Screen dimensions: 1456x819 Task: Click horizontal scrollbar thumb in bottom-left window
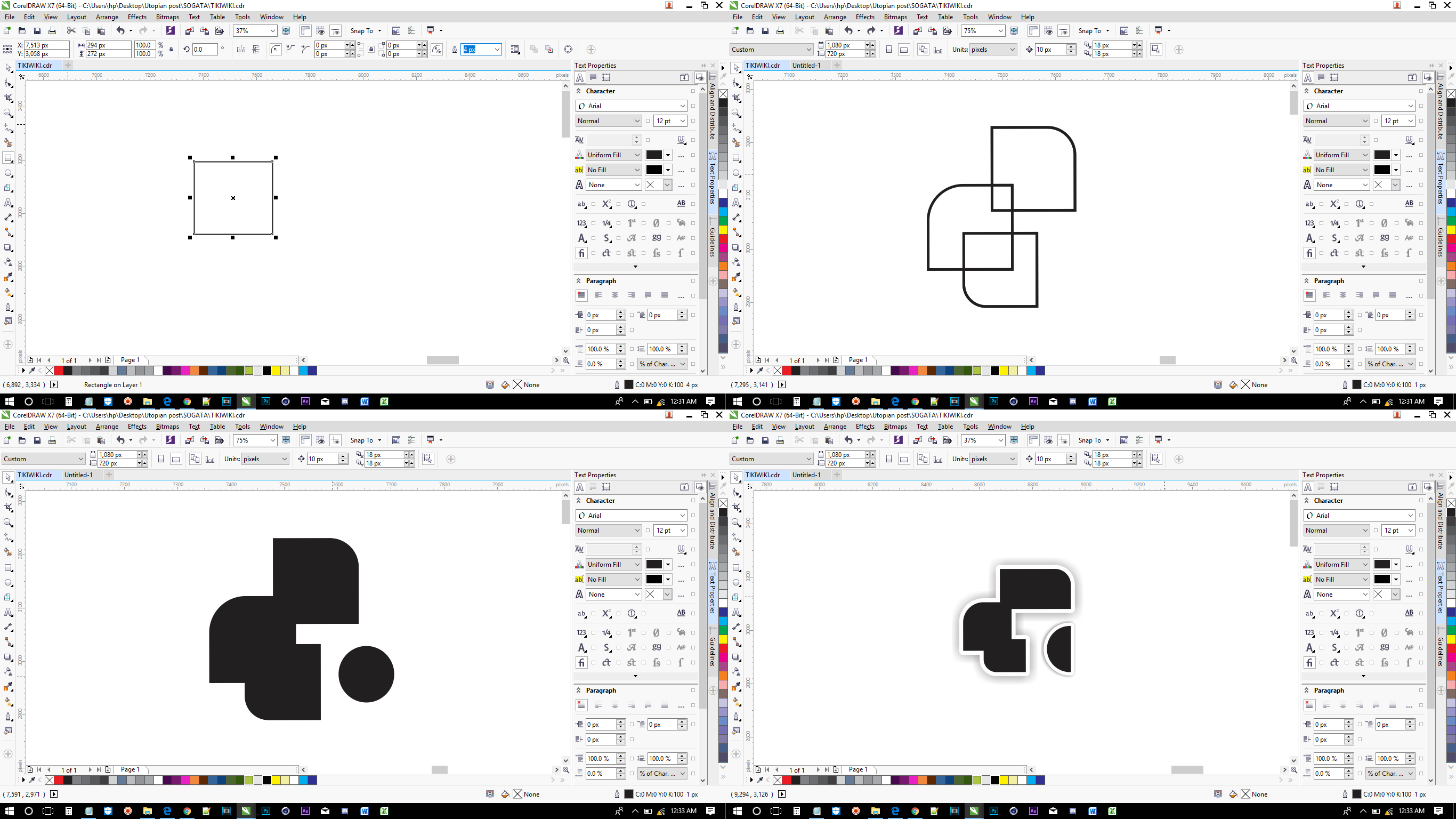point(439,770)
